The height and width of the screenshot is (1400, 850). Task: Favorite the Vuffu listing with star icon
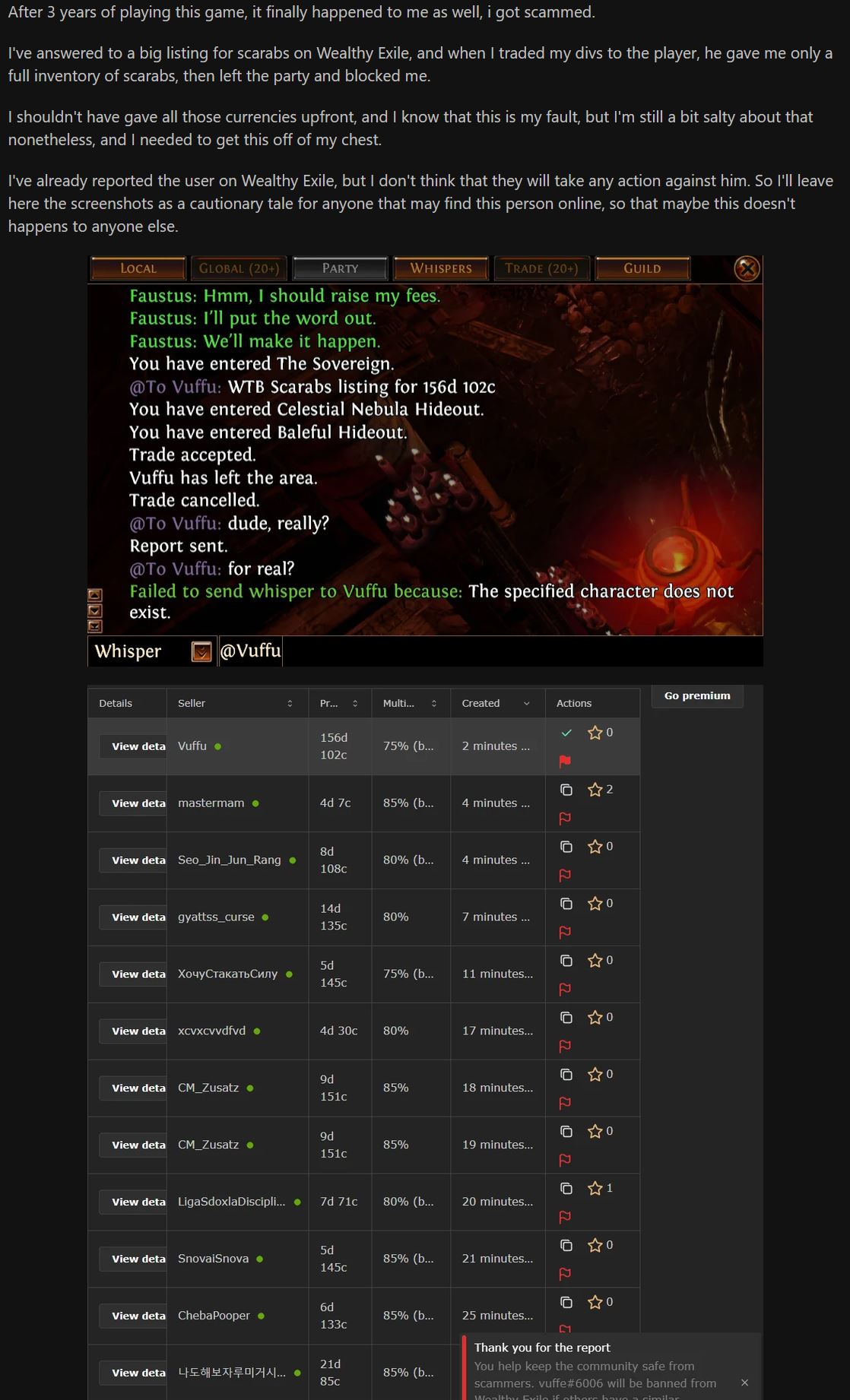click(x=595, y=733)
